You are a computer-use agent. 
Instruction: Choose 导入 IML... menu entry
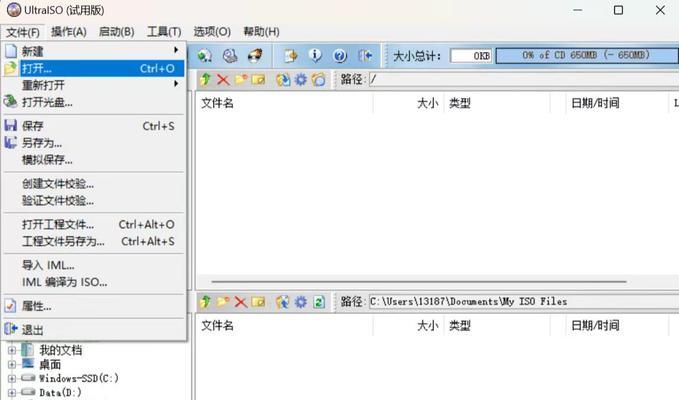pos(94,265)
